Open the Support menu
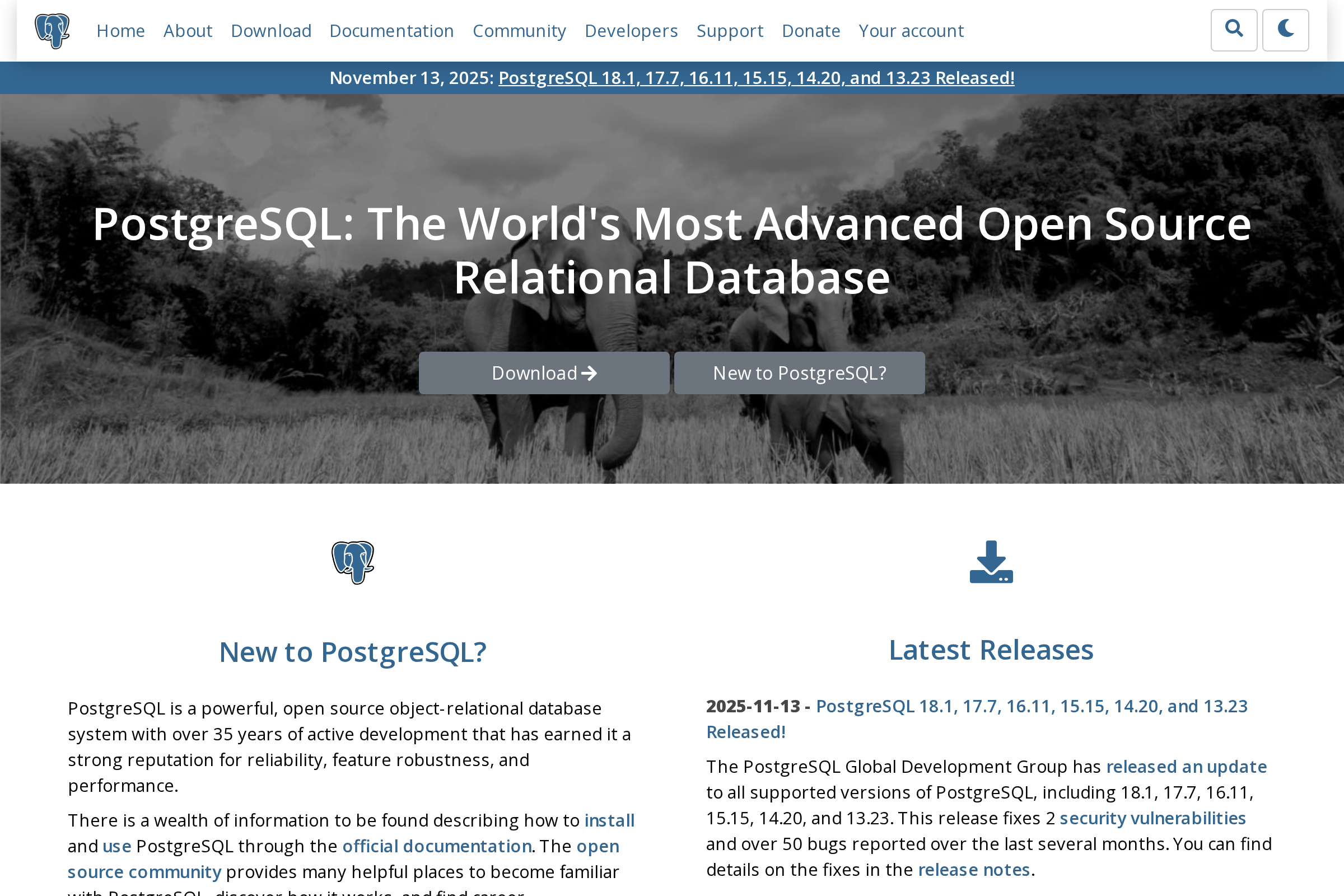Viewport: 1344px width, 896px height. (x=730, y=30)
